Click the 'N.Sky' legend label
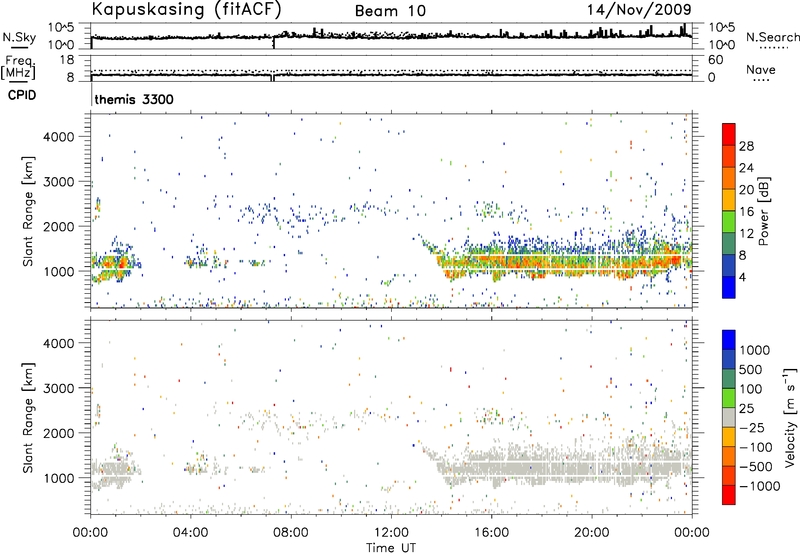 pyautogui.click(x=19, y=37)
